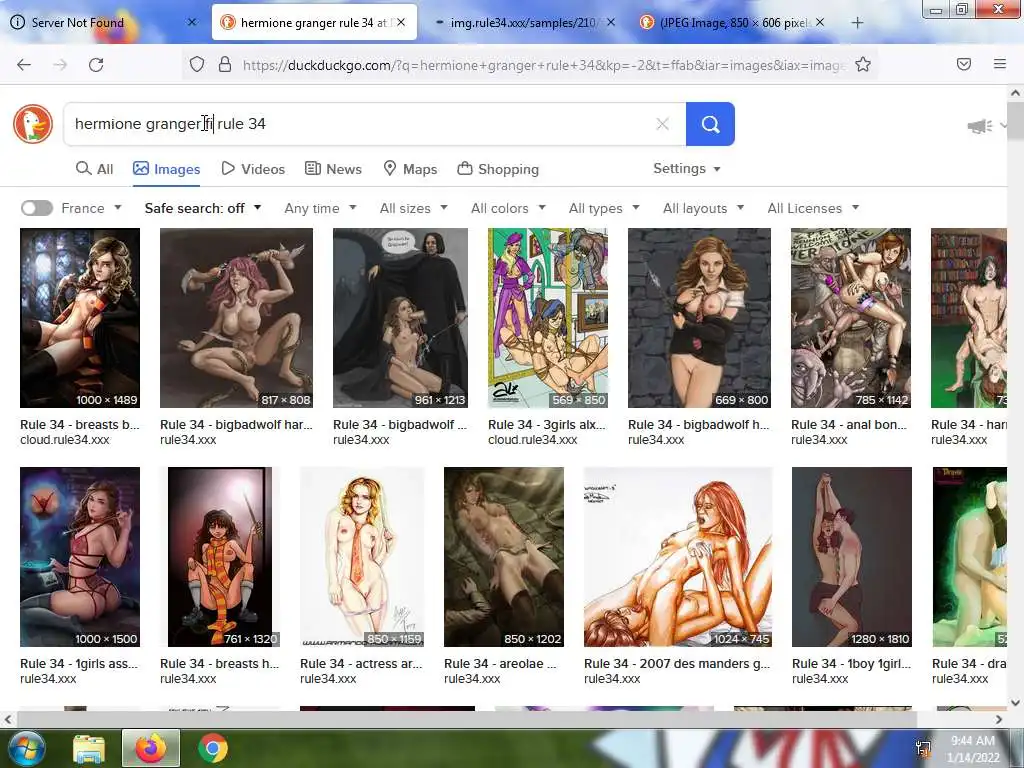Open the All types filter dropdown
This screenshot has height=768, width=1024.
(x=604, y=208)
